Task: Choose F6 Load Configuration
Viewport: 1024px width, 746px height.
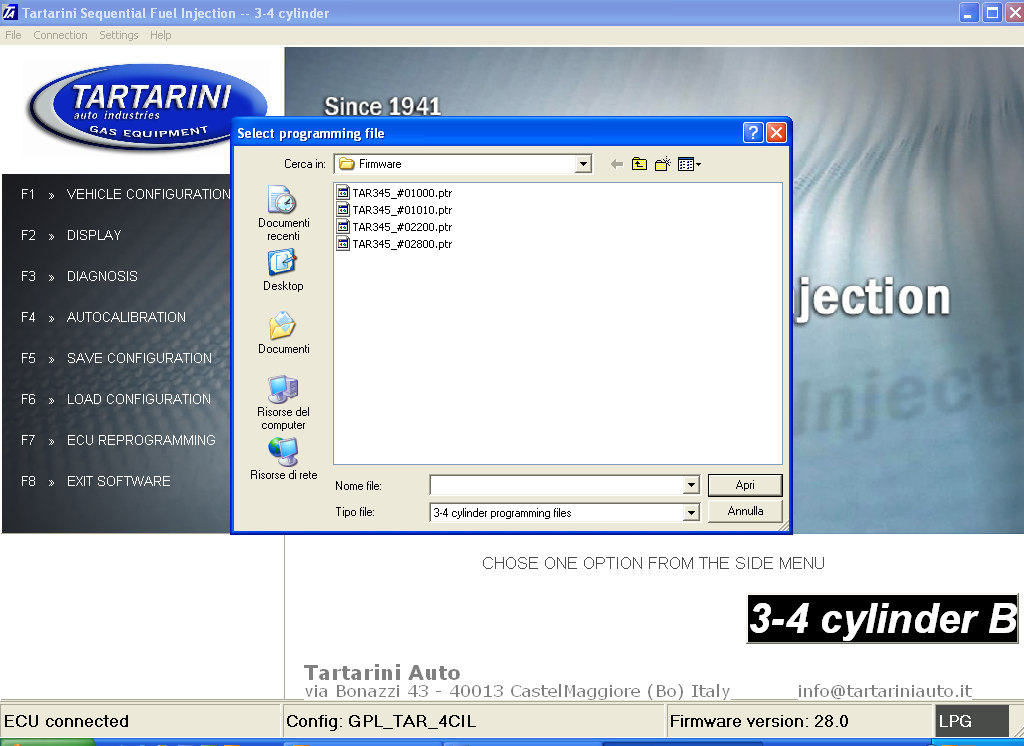Action: pyautogui.click(x=116, y=399)
